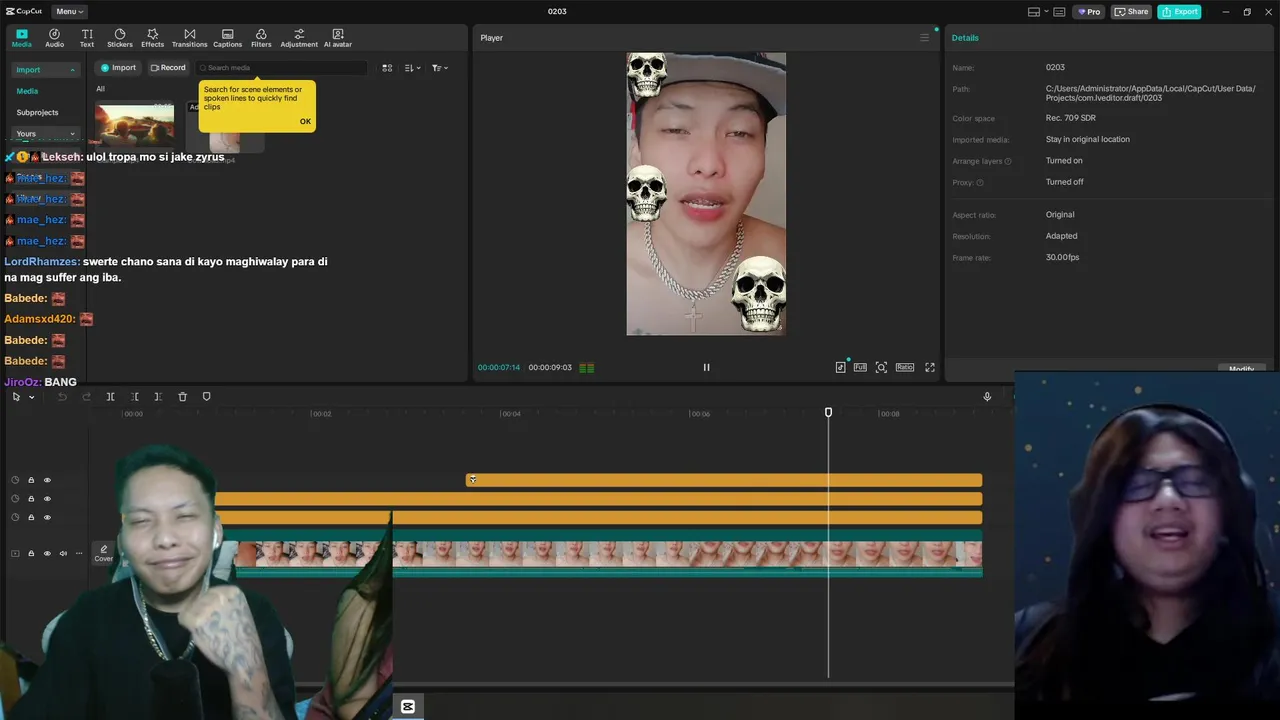Toggle visibility of second sticker track
This screenshot has height=720, width=1280.
47,499
